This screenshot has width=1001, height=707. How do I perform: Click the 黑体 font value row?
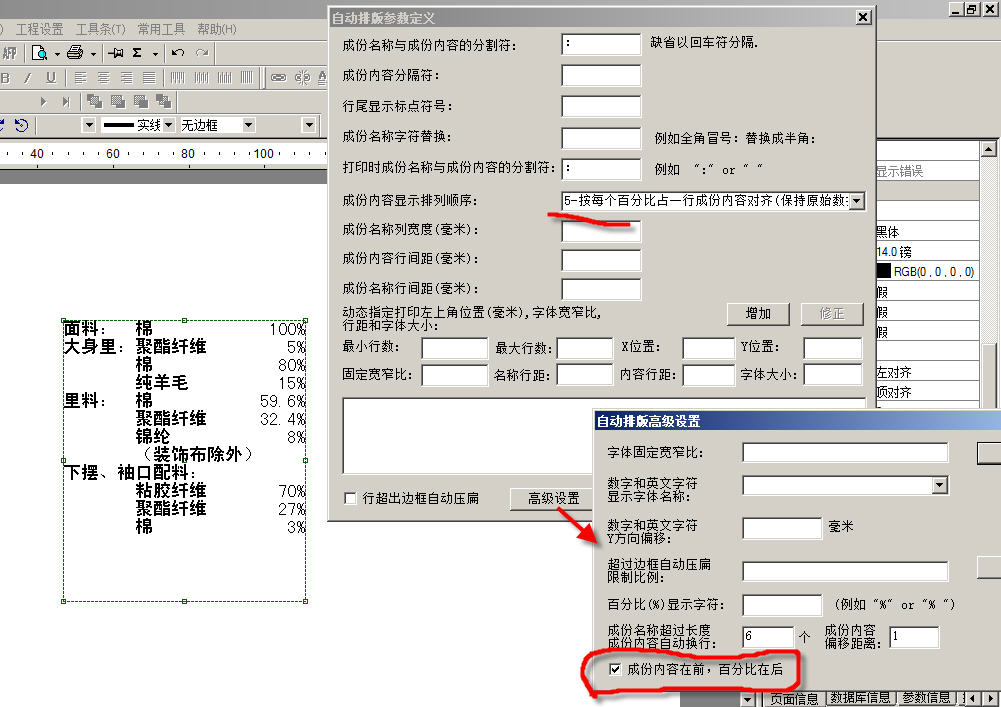click(927, 231)
